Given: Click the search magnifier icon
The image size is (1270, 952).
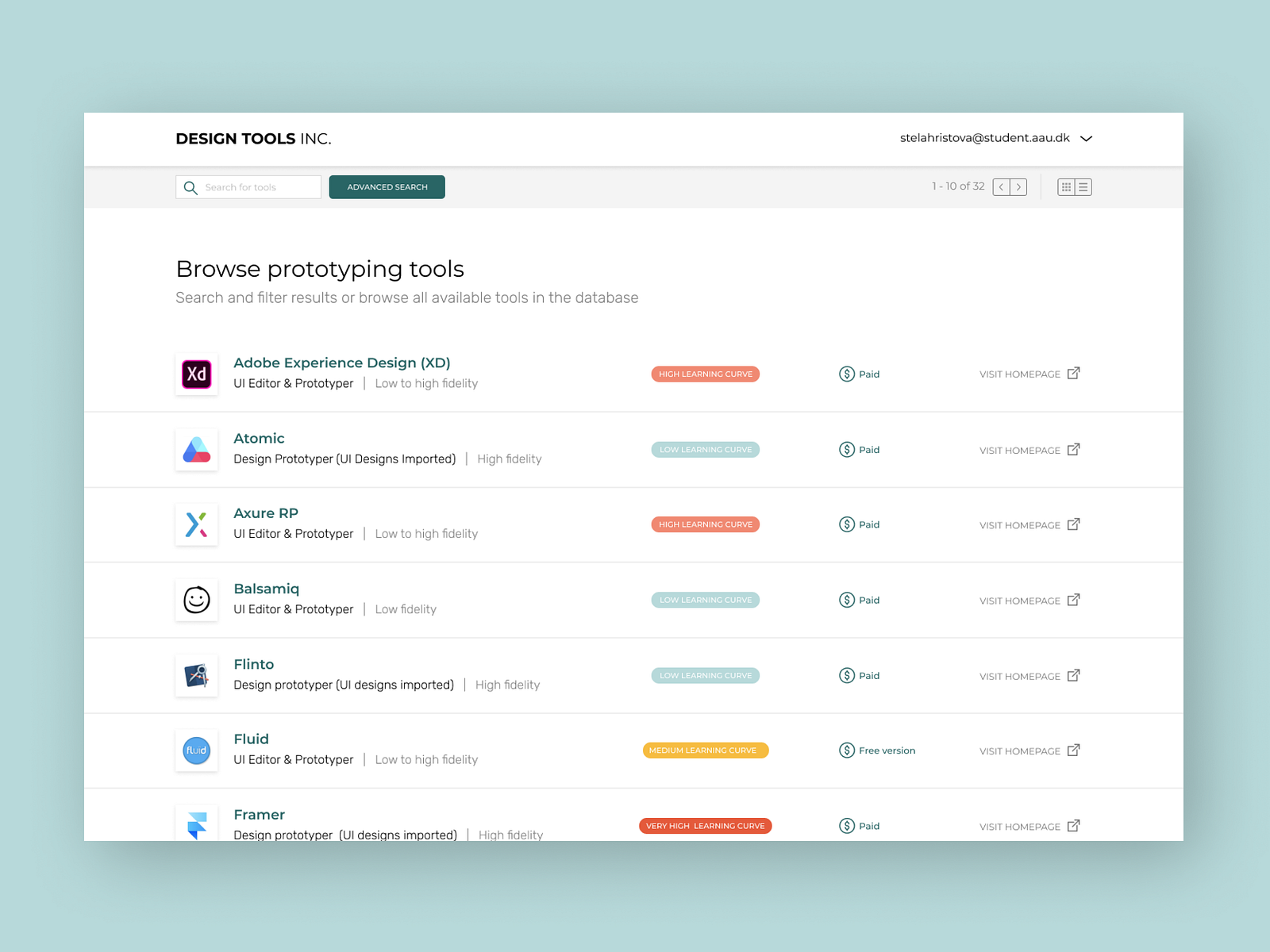Looking at the screenshot, I should 190,186.
